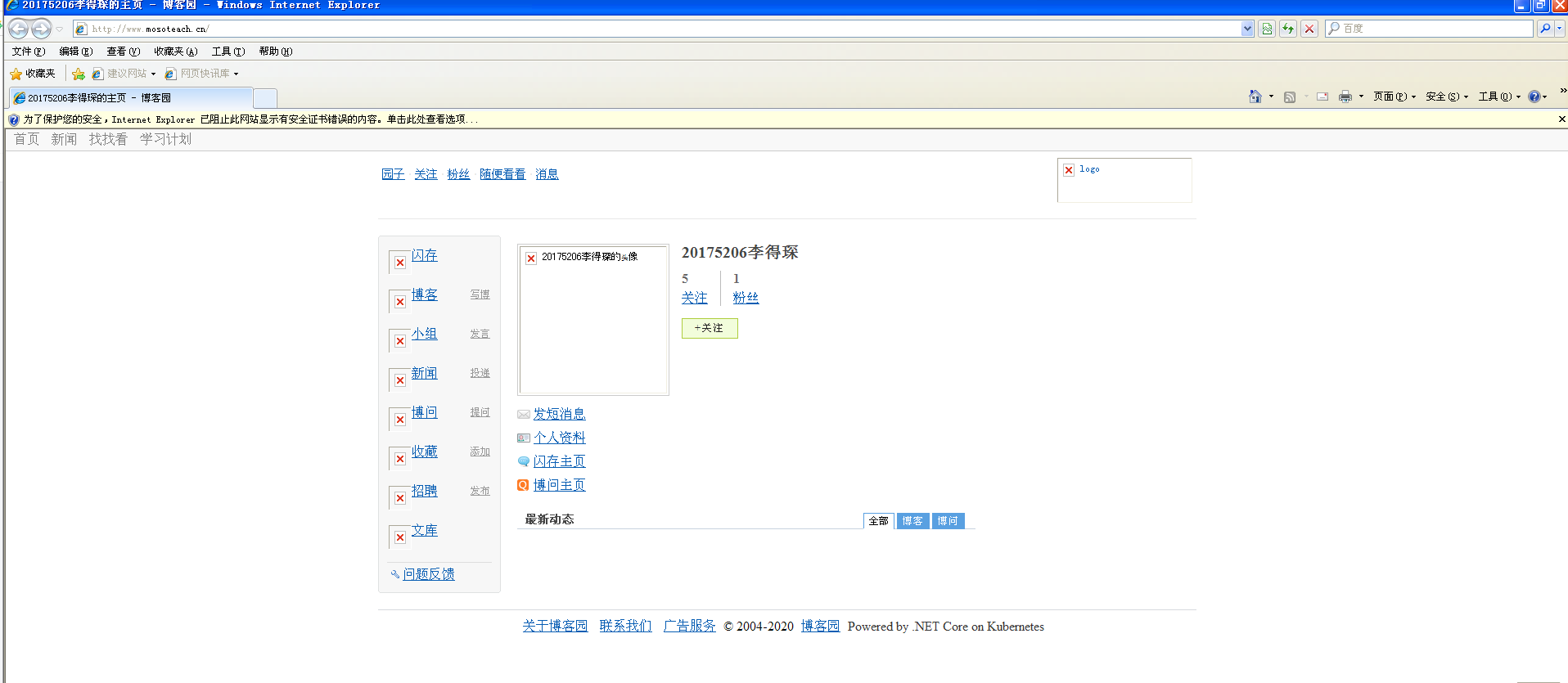
Task: Open the 发短消息 link
Action: (x=559, y=414)
